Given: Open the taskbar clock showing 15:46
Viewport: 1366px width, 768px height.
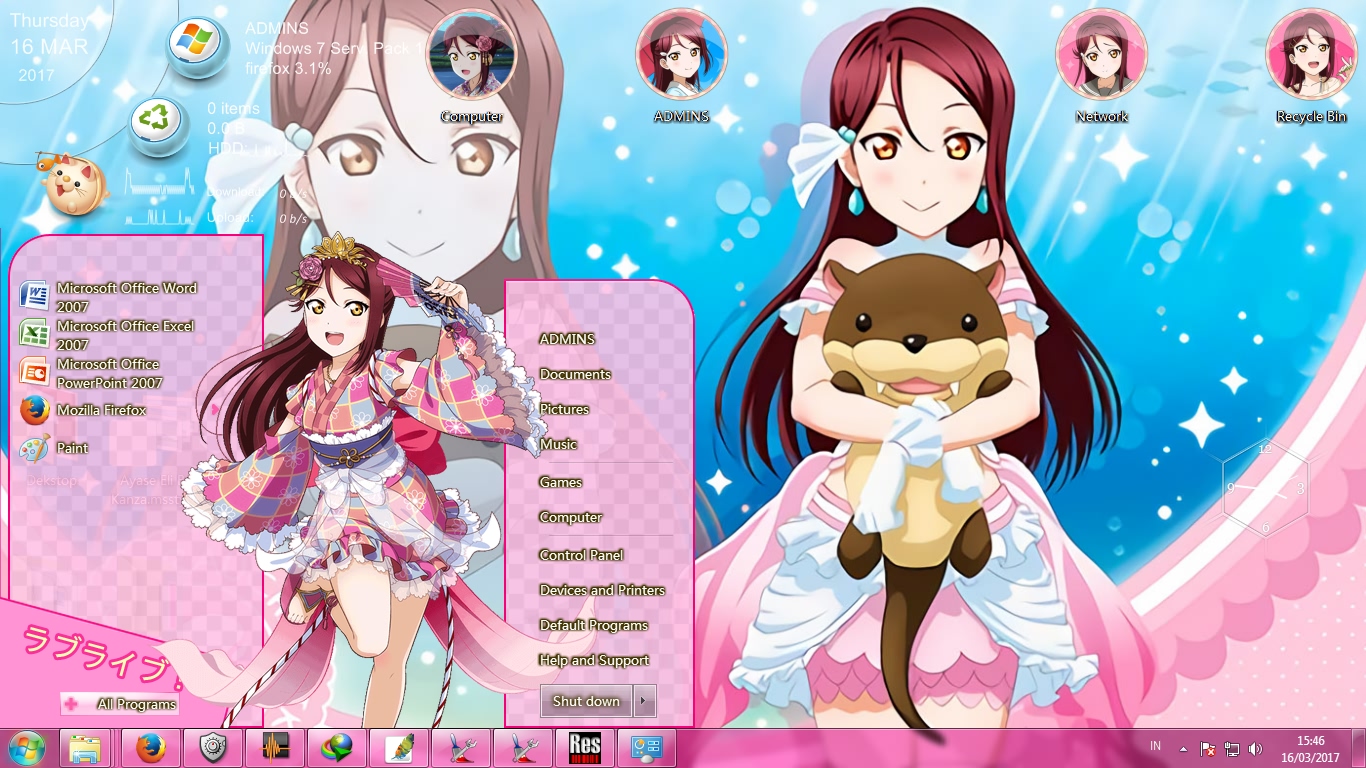Looking at the screenshot, I should [x=1310, y=748].
